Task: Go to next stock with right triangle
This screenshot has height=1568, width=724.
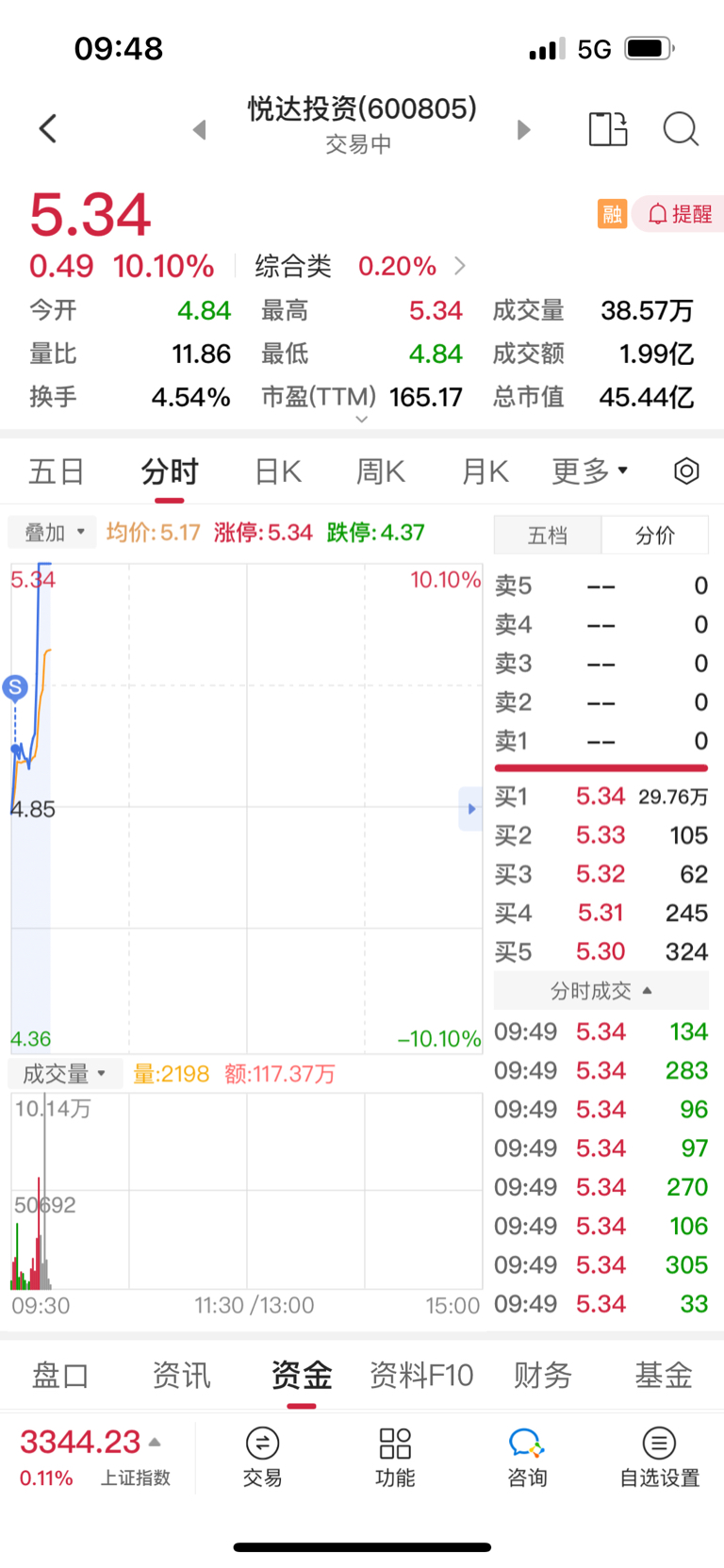Action: click(524, 130)
